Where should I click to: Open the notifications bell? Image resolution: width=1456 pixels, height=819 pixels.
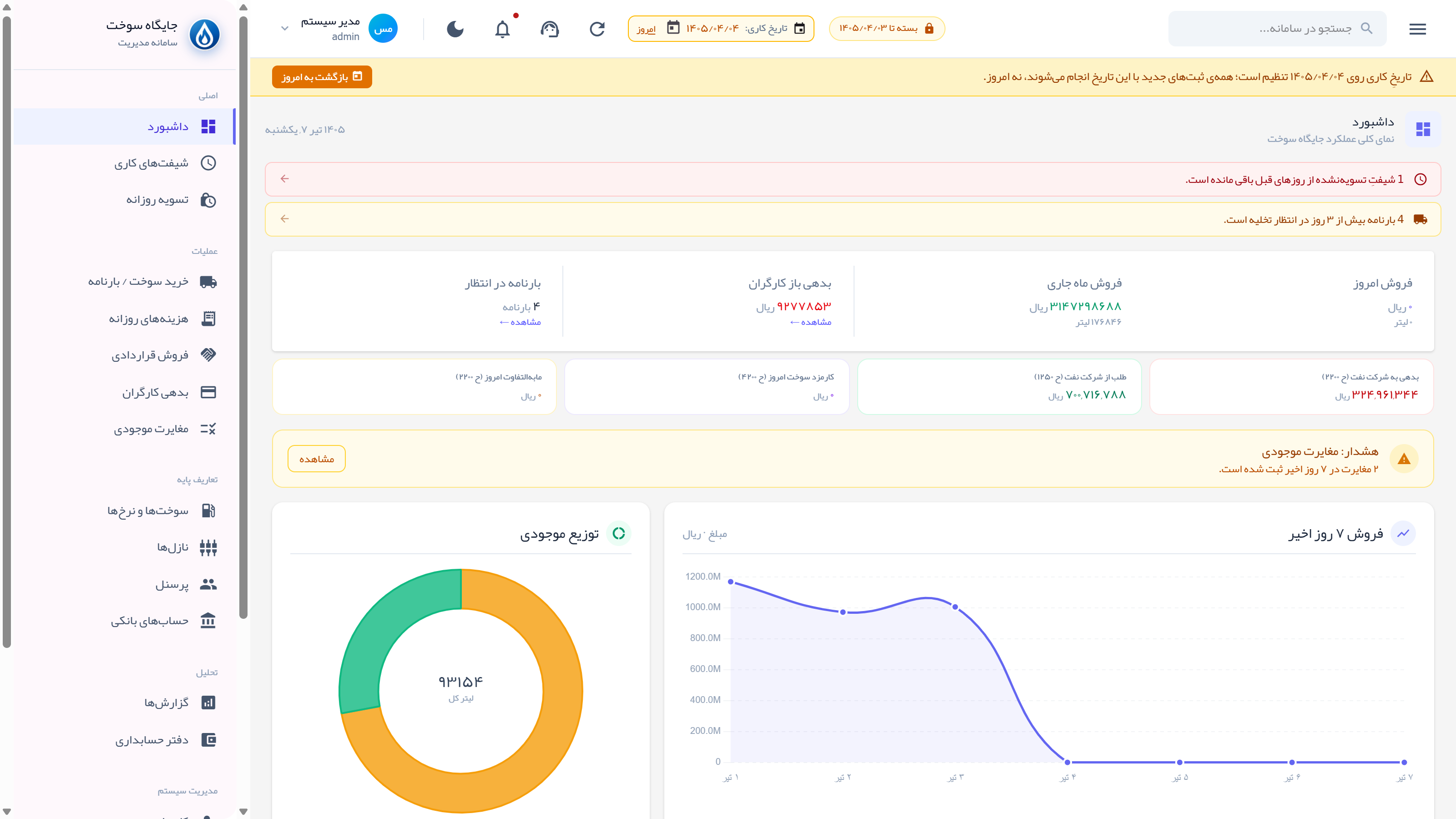pyautogui.click(x=502, y=29)
